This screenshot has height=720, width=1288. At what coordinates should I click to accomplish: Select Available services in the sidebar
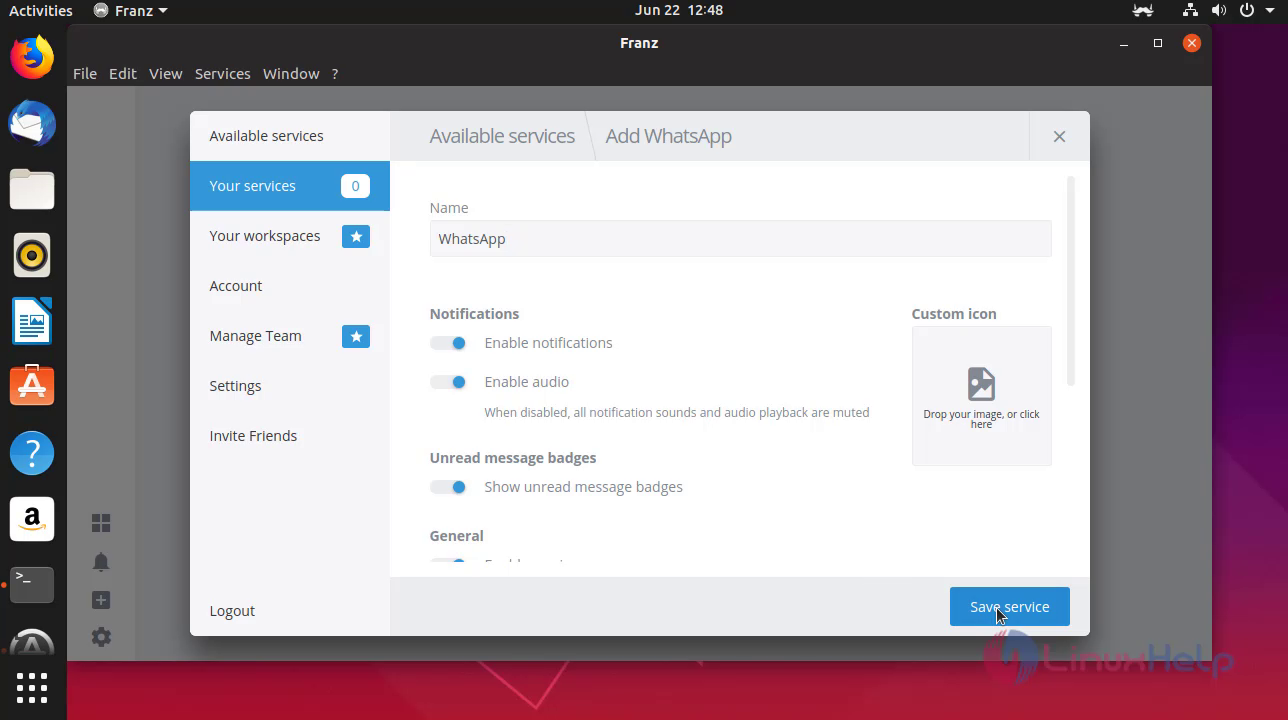click(290, 136)
